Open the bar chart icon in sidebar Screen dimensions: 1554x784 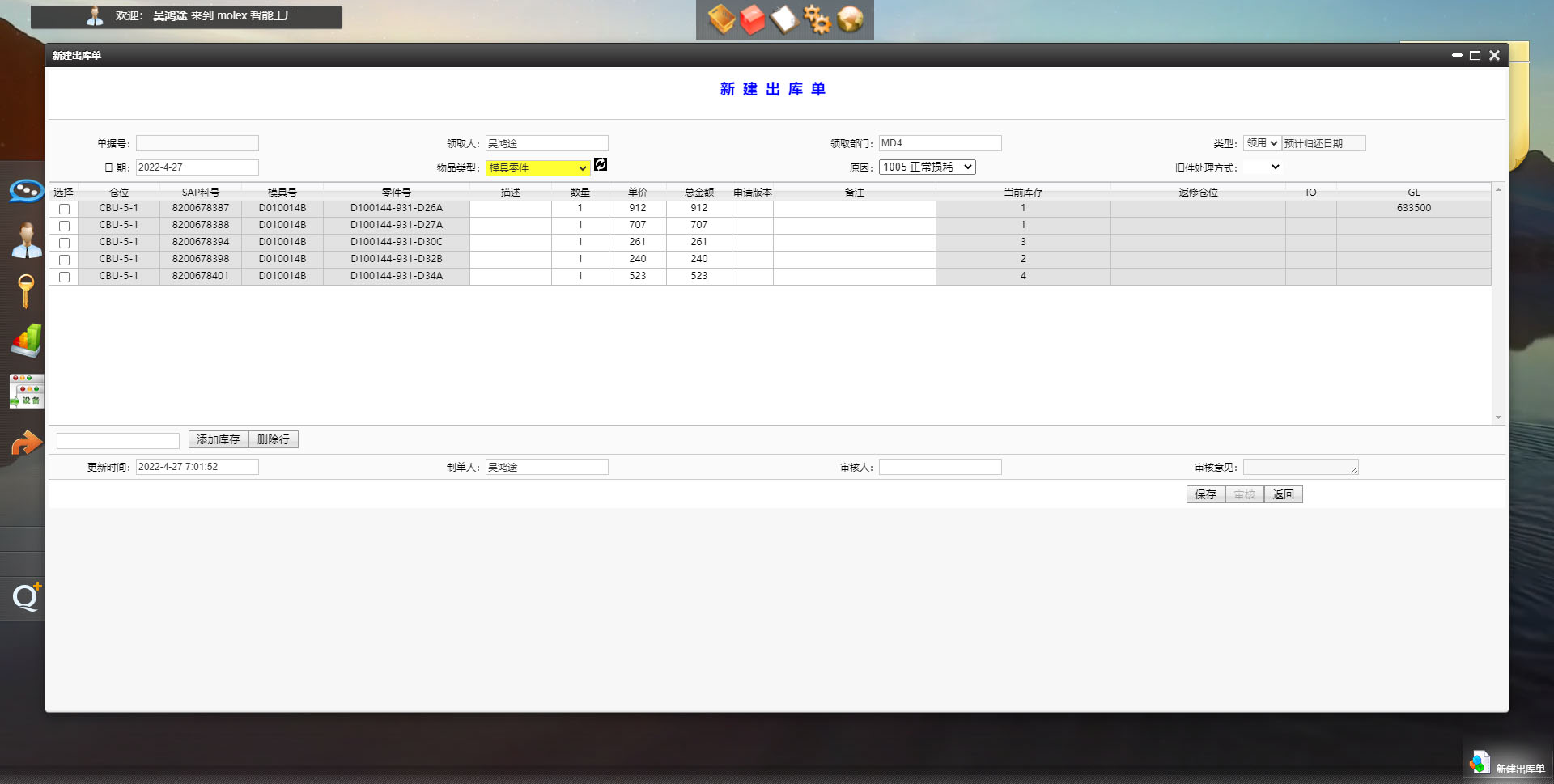26,341
